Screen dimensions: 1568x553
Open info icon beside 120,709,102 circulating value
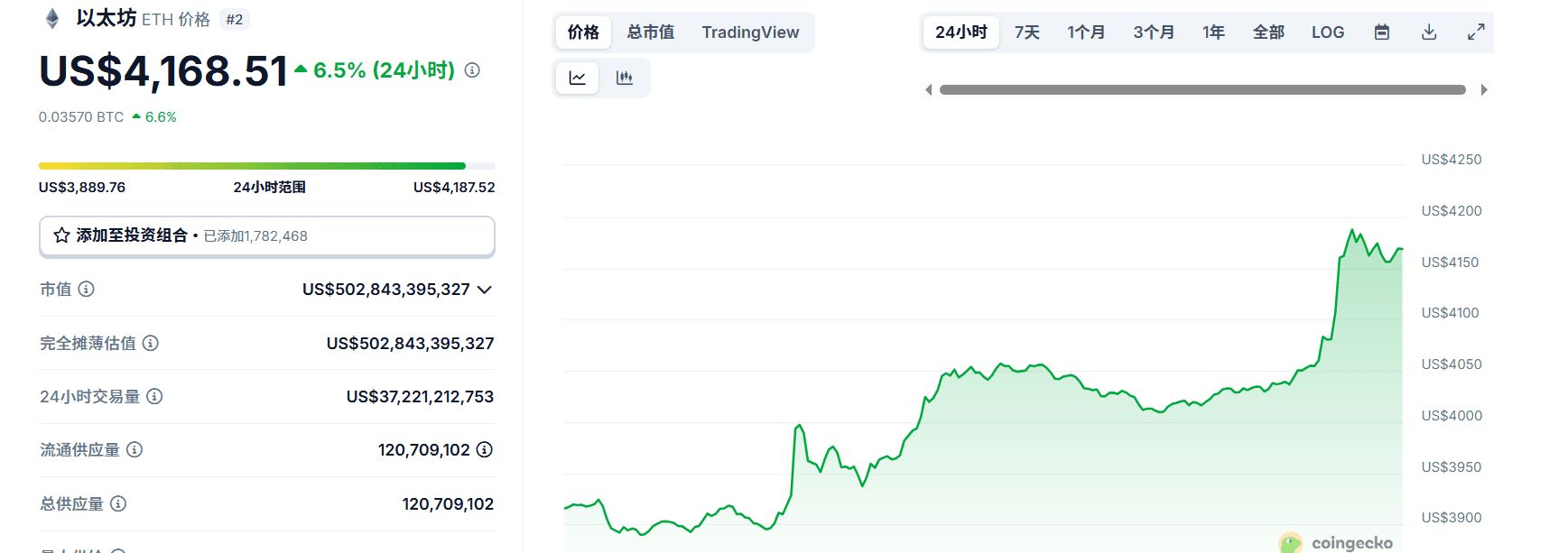485,449
